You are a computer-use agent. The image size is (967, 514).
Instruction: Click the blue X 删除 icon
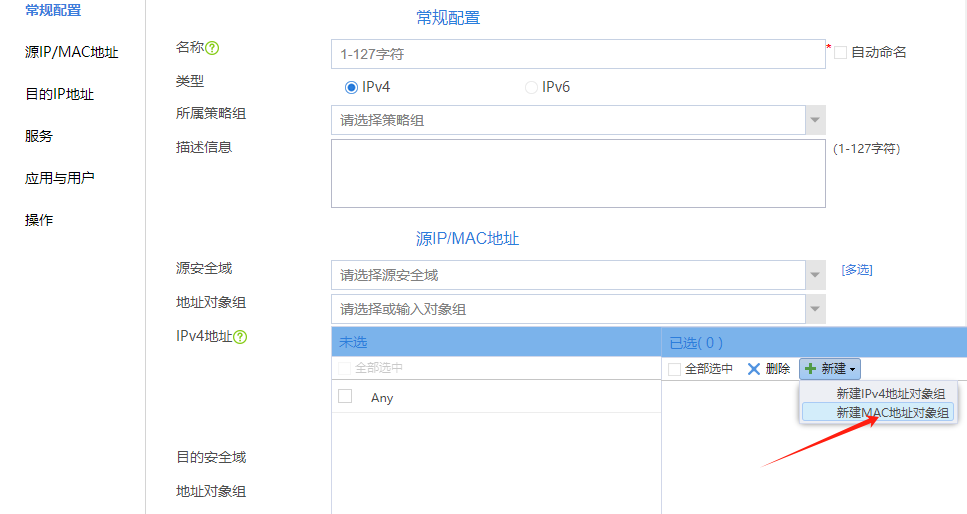[x=754, y=369]
